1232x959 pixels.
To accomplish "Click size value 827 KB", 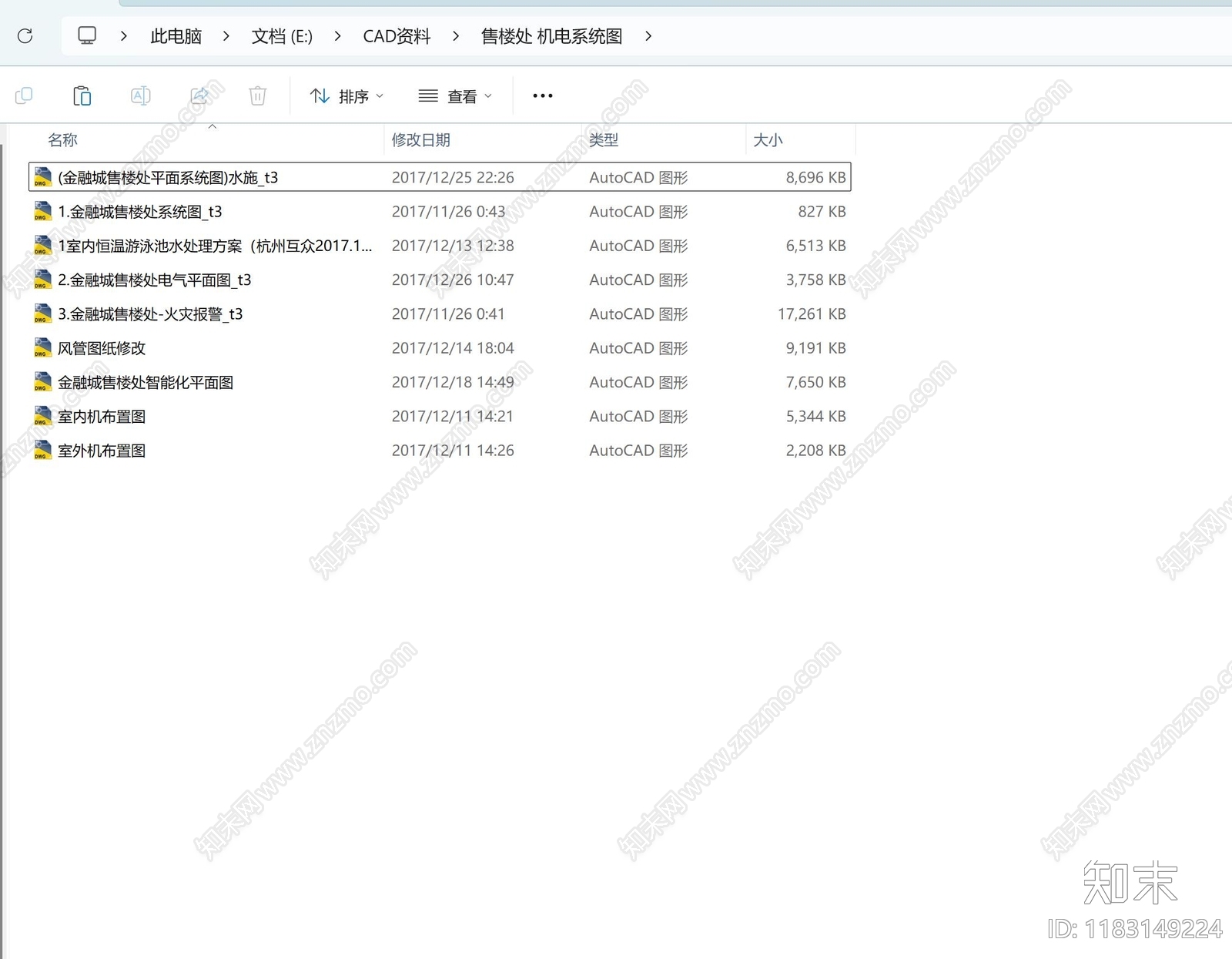I will (x=822, y=211).
